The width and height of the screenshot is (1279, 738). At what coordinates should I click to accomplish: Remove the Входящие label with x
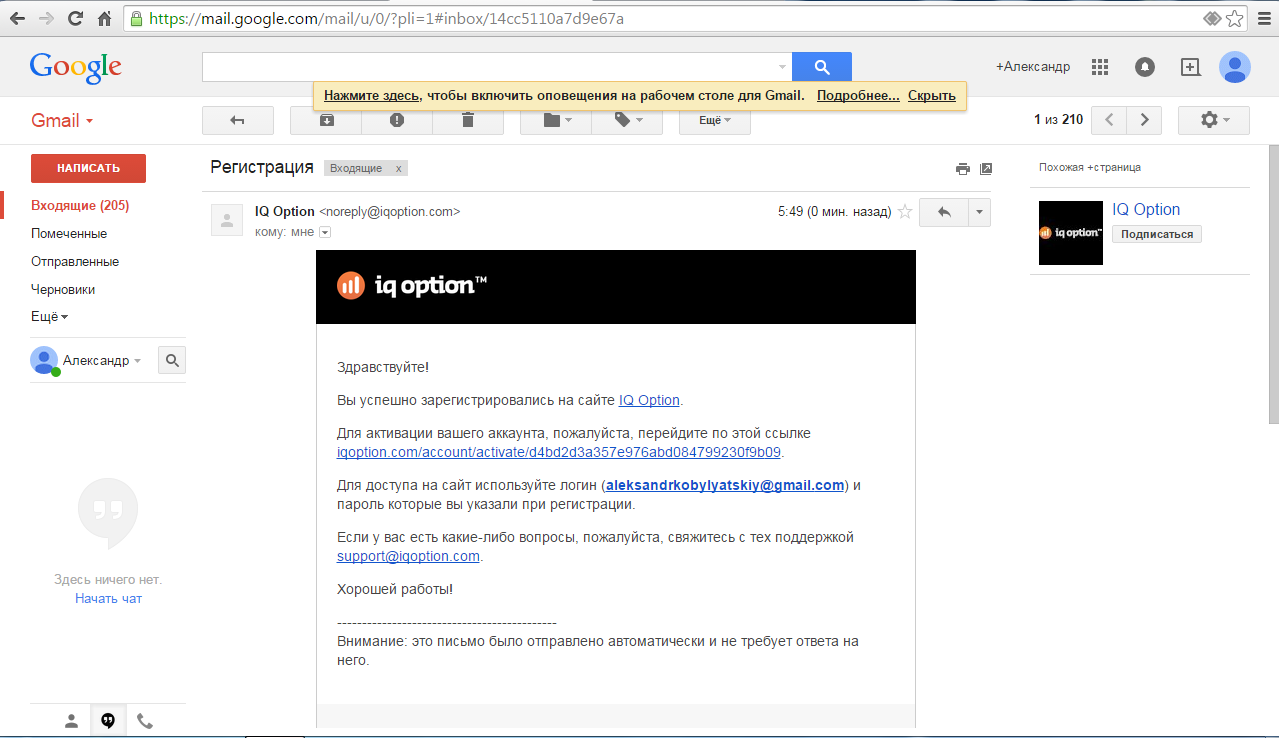coord(399,168)
